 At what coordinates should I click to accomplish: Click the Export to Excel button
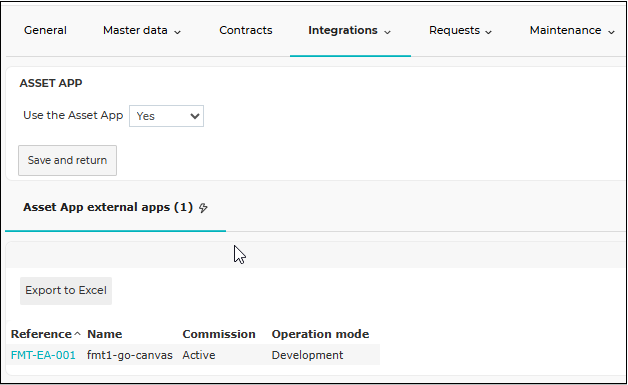click(x=66, y=290)
